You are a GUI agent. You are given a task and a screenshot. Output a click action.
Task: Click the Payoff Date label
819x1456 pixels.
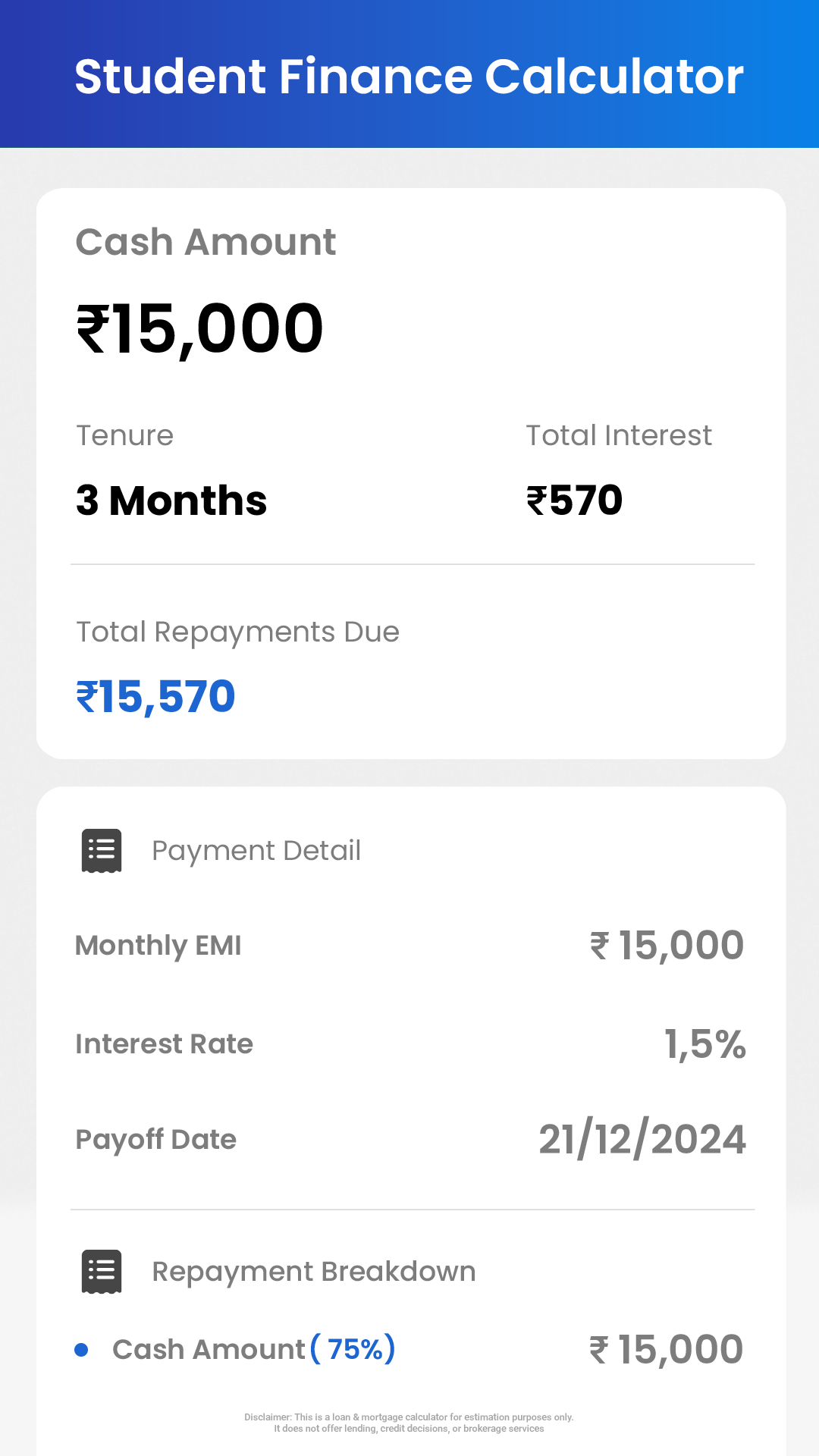[x=156, y=1140]
